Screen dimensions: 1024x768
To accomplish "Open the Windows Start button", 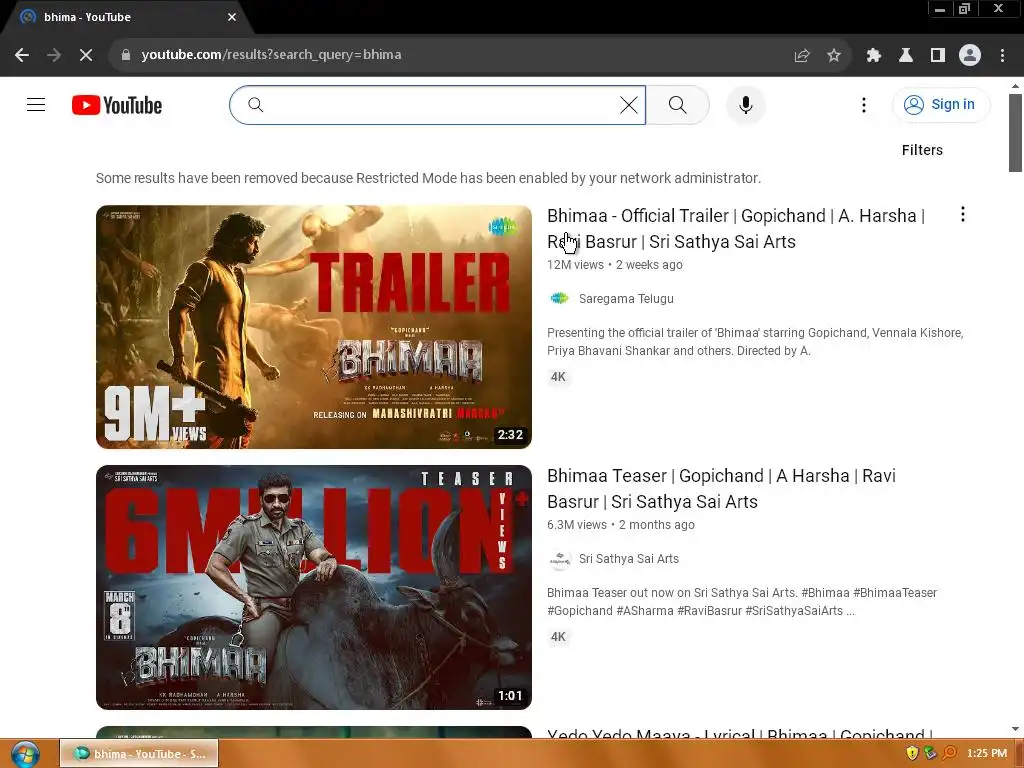I will [25, 754].
